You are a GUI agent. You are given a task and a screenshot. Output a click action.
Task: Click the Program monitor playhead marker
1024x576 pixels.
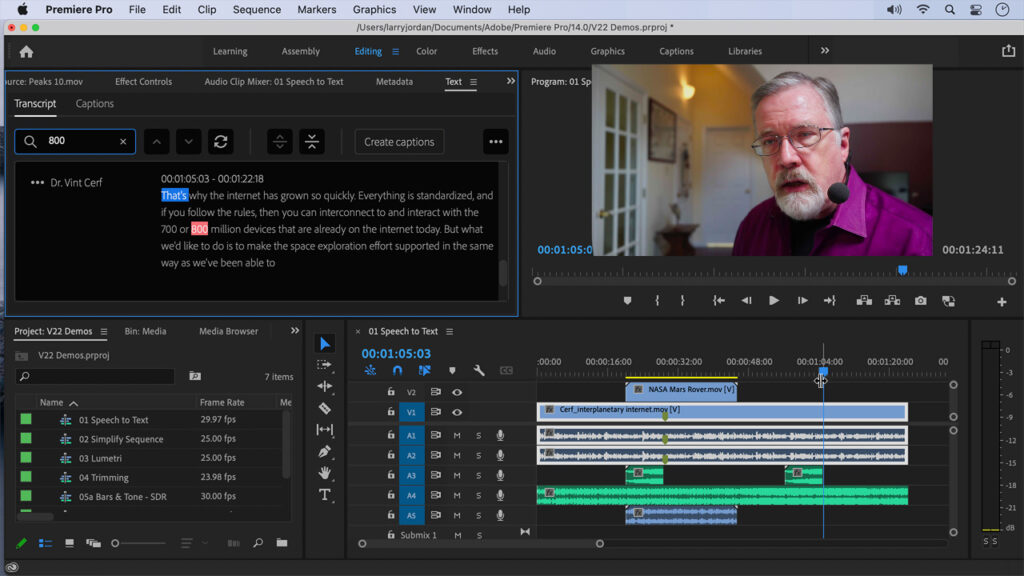[x=903, y=270]
